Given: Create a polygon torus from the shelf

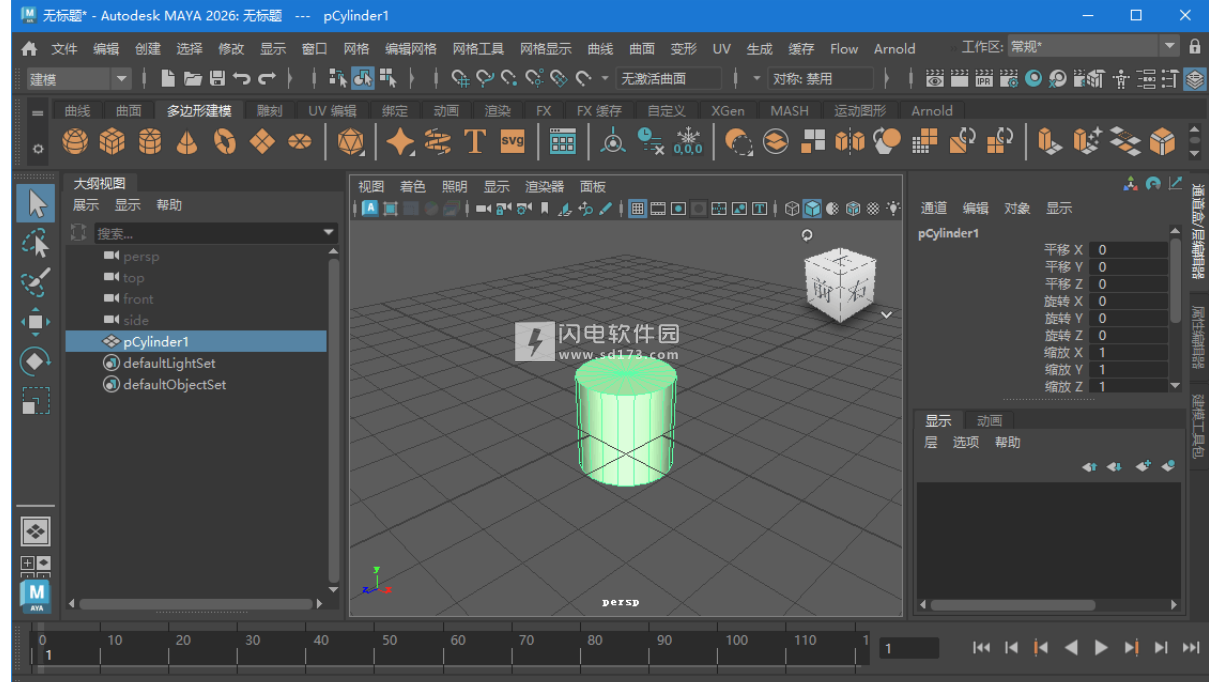Looking at the screenshot, I should coord(225,143).
